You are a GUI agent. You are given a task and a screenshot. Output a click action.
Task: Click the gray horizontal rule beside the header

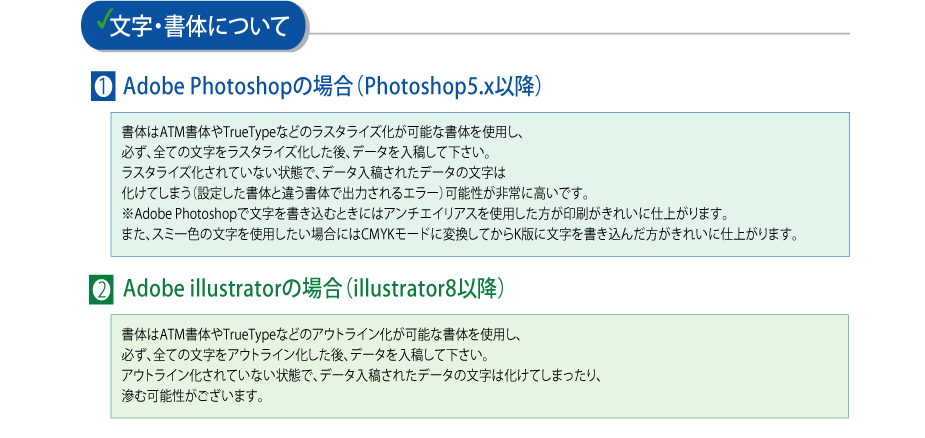pyautogui.click(x=578, y=34)
